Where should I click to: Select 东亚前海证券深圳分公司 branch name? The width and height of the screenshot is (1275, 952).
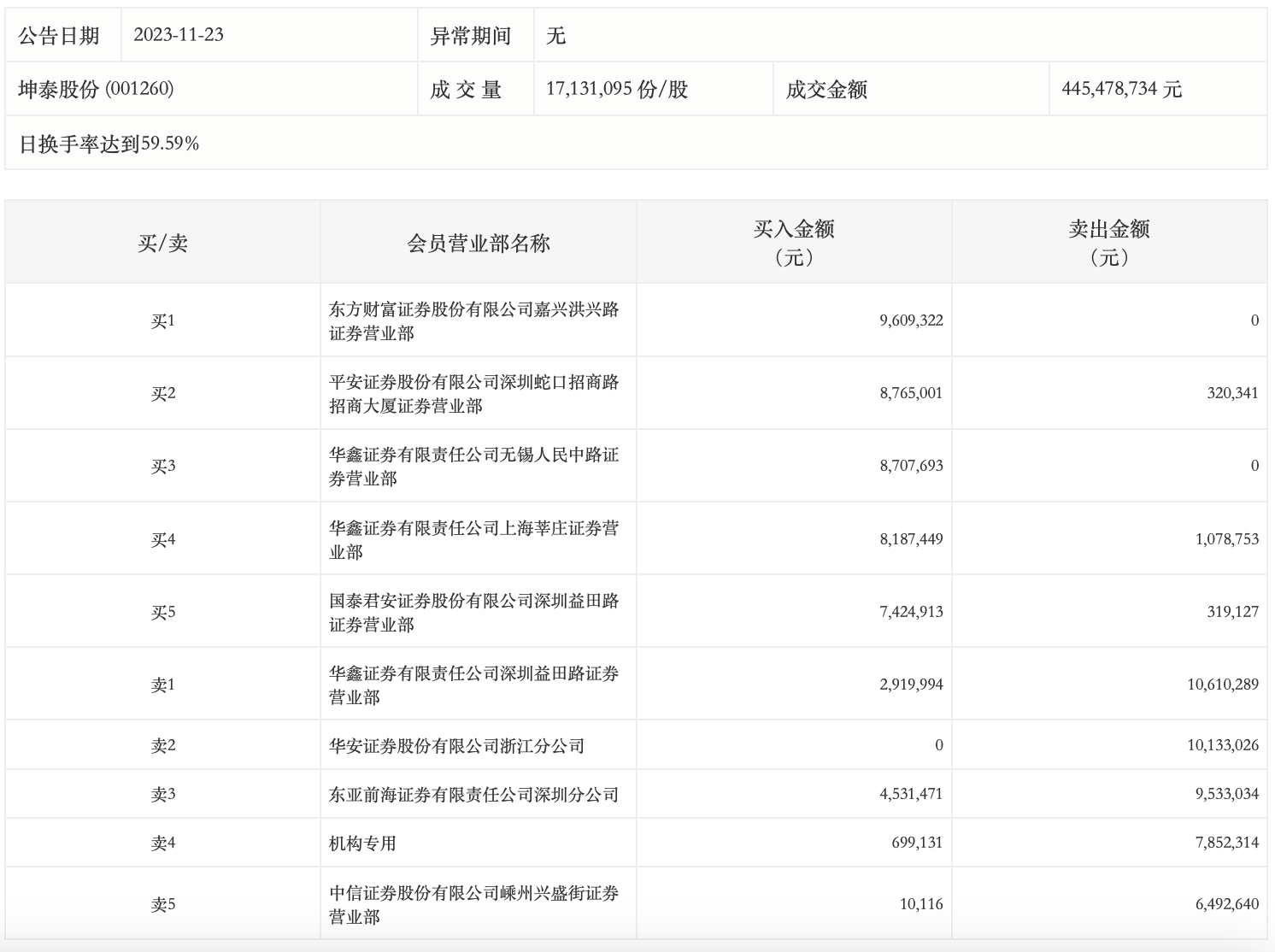[x=473, y=795]
